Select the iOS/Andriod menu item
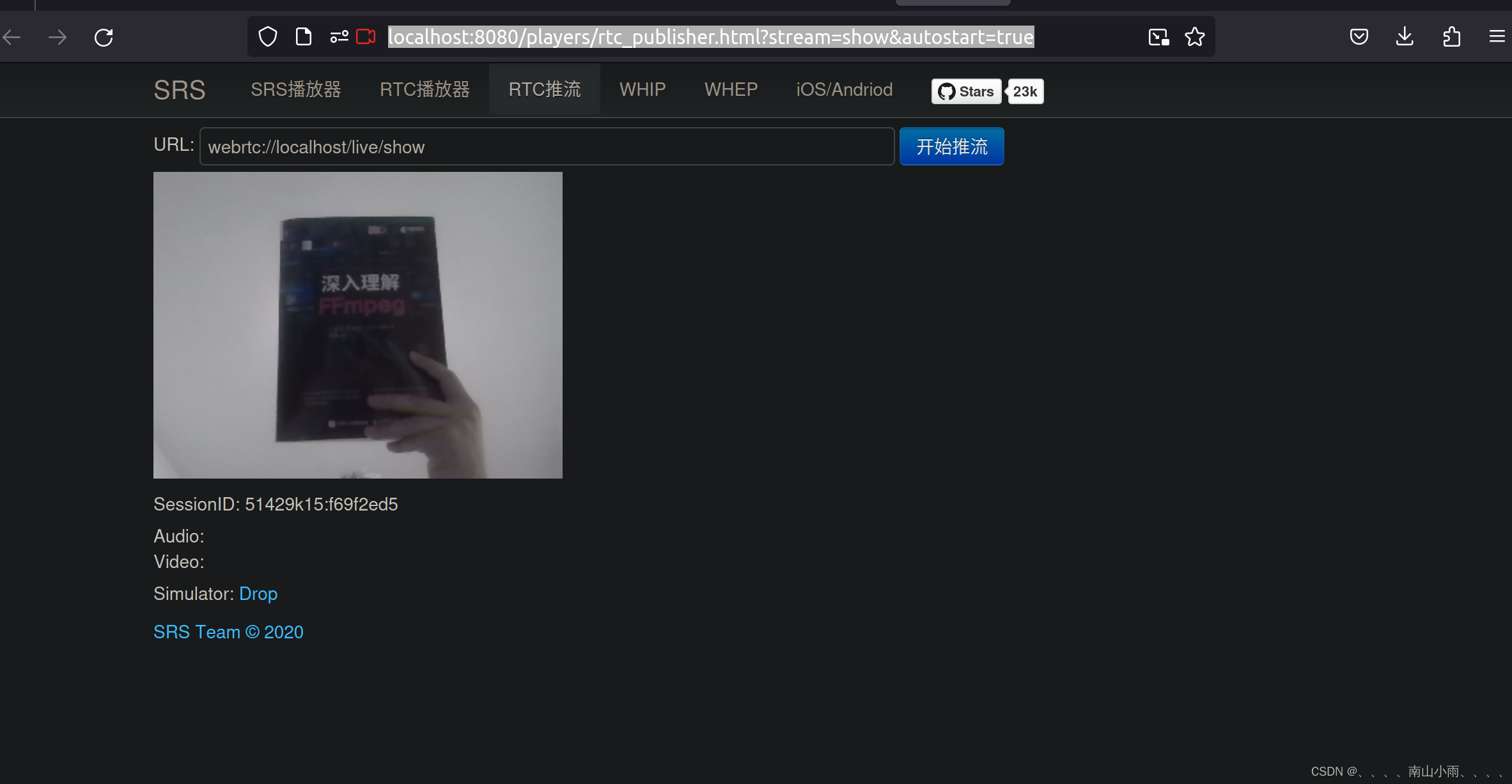This screenshot has height=784, width=1512. 844,89
